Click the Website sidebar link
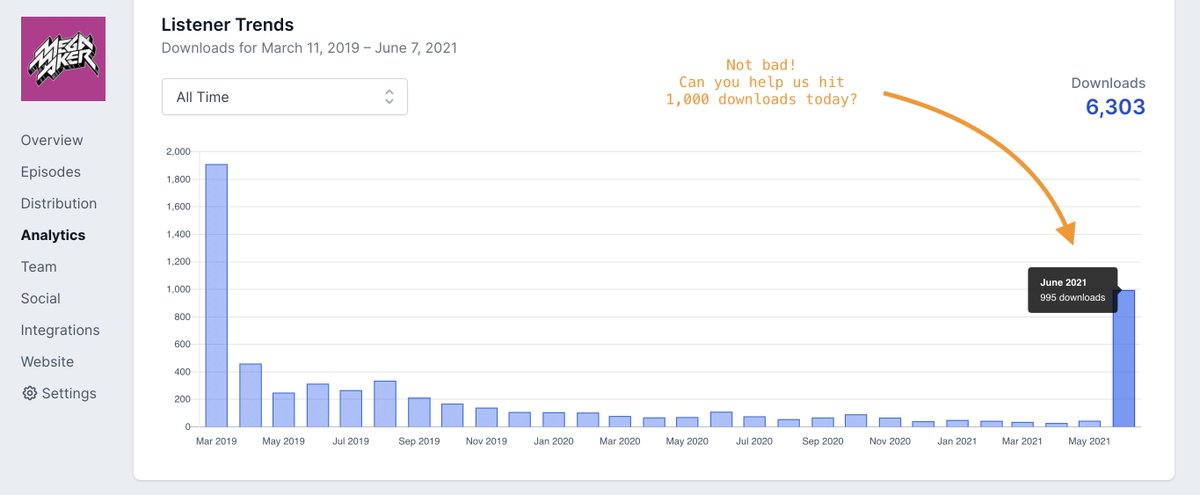The height and width of the screenshot is (495, 1200). [x=45, y=362]
